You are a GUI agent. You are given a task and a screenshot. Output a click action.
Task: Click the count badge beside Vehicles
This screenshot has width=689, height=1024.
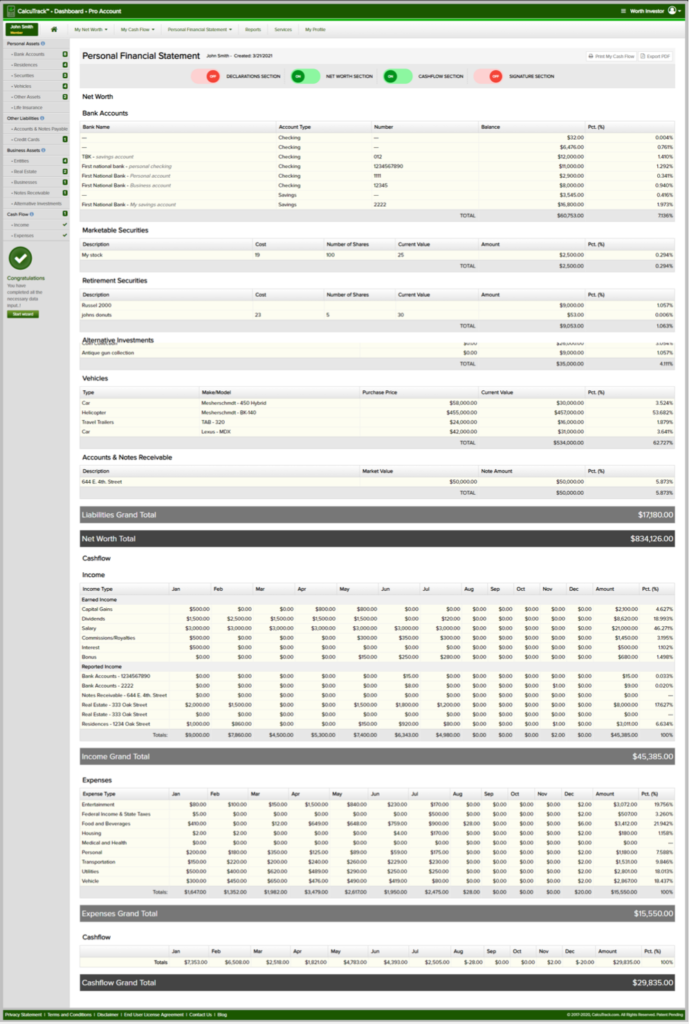[x=65, y=86]
